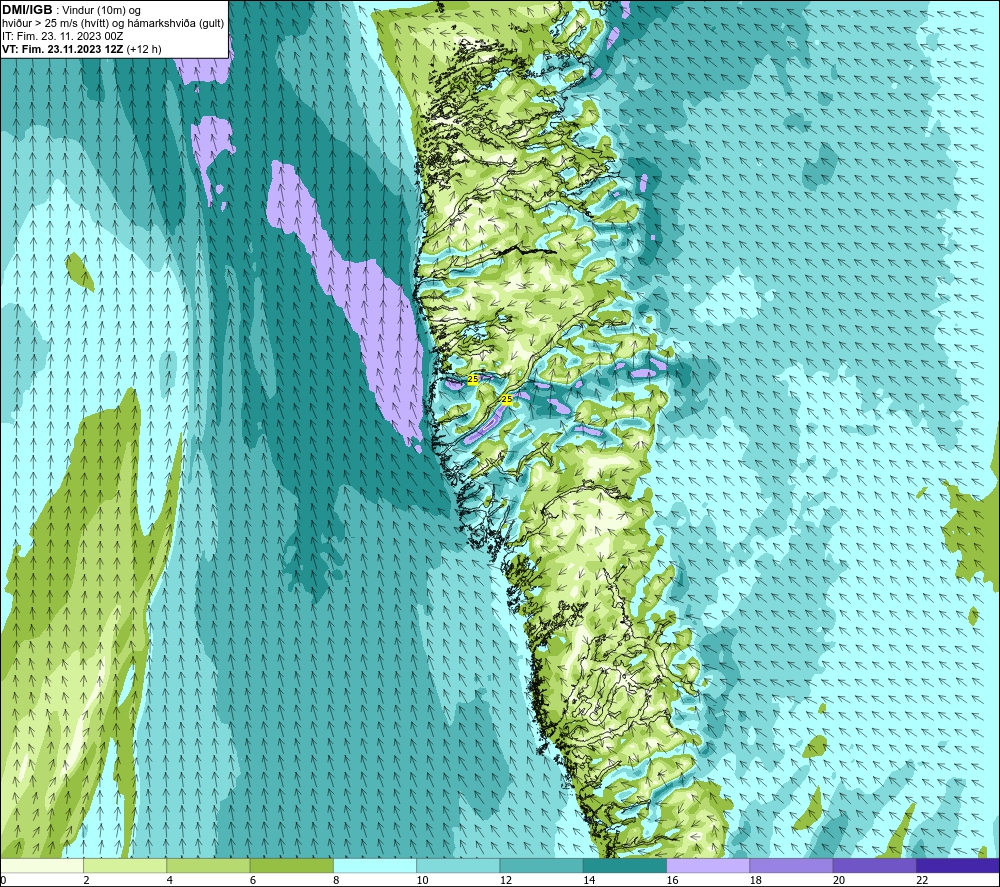Screen dimensions: 1000x887
Task: Click the legend scale label '18'
Action: tap(756, 880)
